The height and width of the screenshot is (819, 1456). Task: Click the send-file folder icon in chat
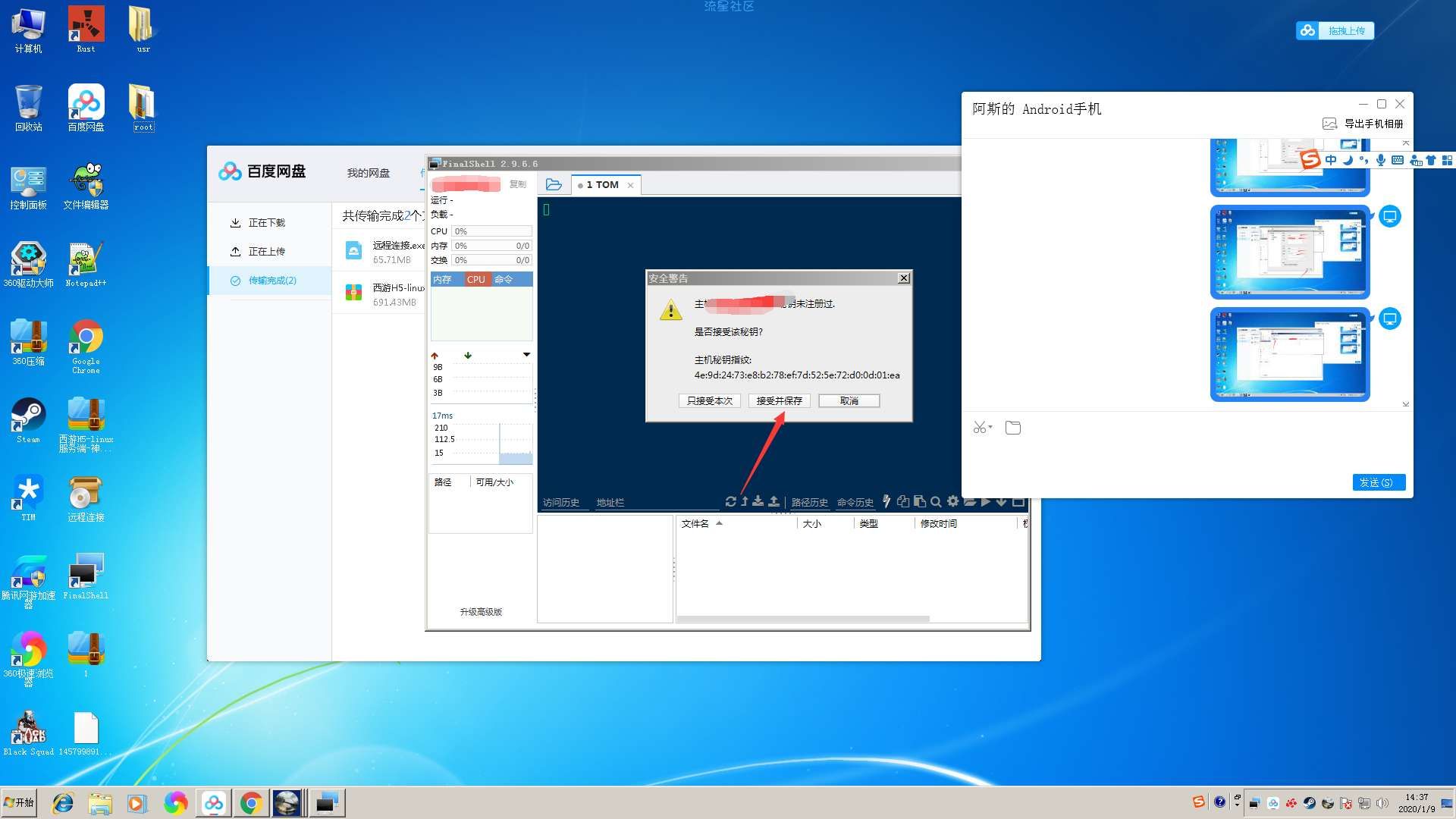(x=1013, y=428)
